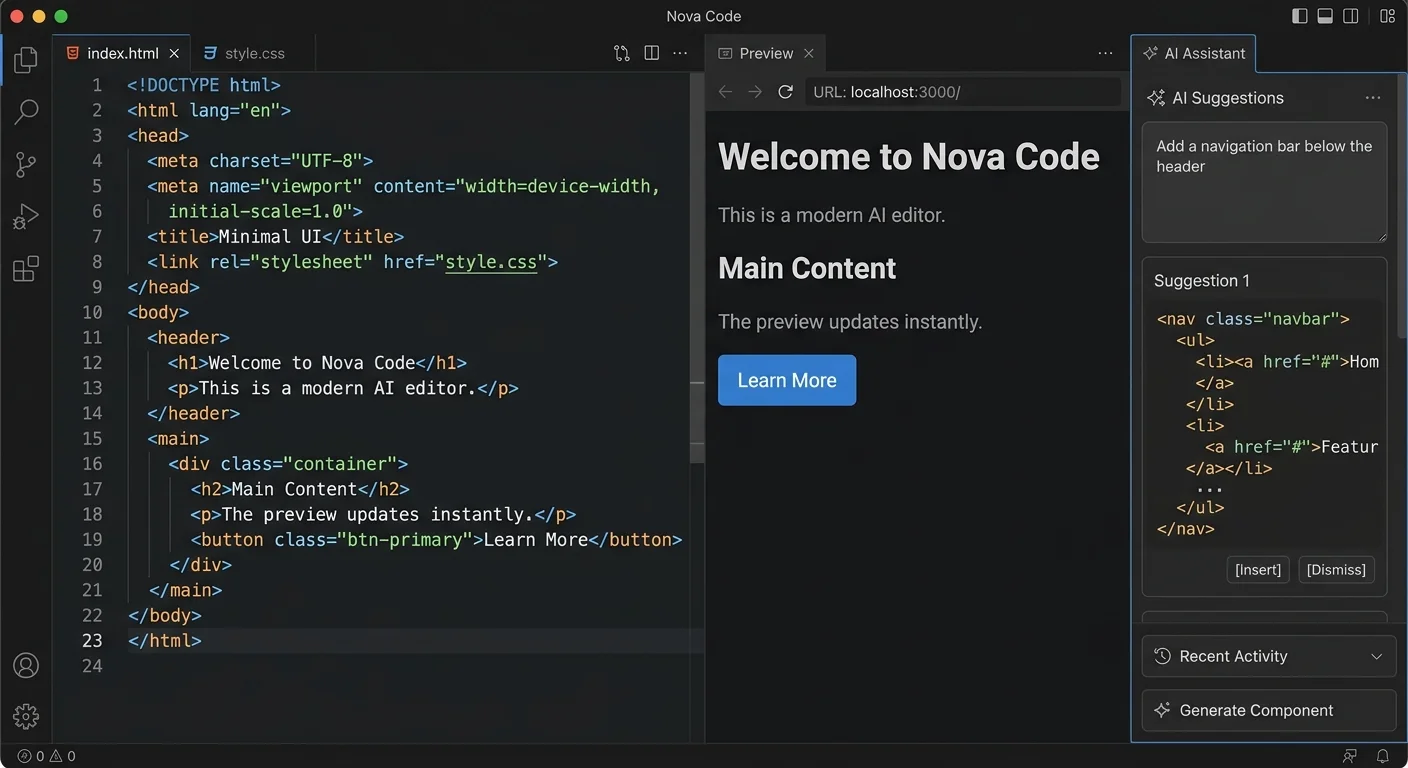
Task: Go forward in the Preview browser
Action: (755, 92)
